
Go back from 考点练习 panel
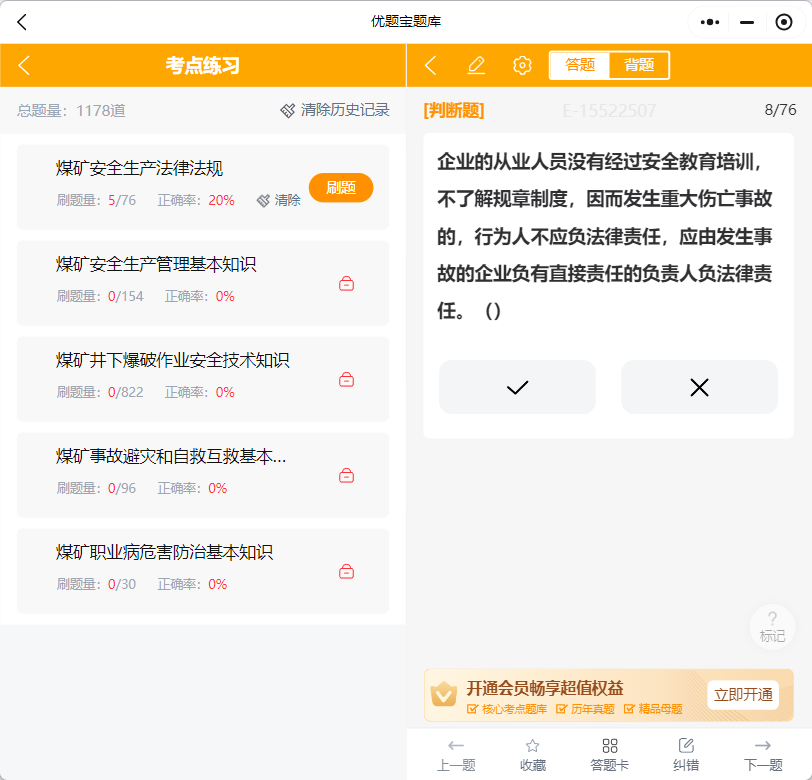click(24, 66)
